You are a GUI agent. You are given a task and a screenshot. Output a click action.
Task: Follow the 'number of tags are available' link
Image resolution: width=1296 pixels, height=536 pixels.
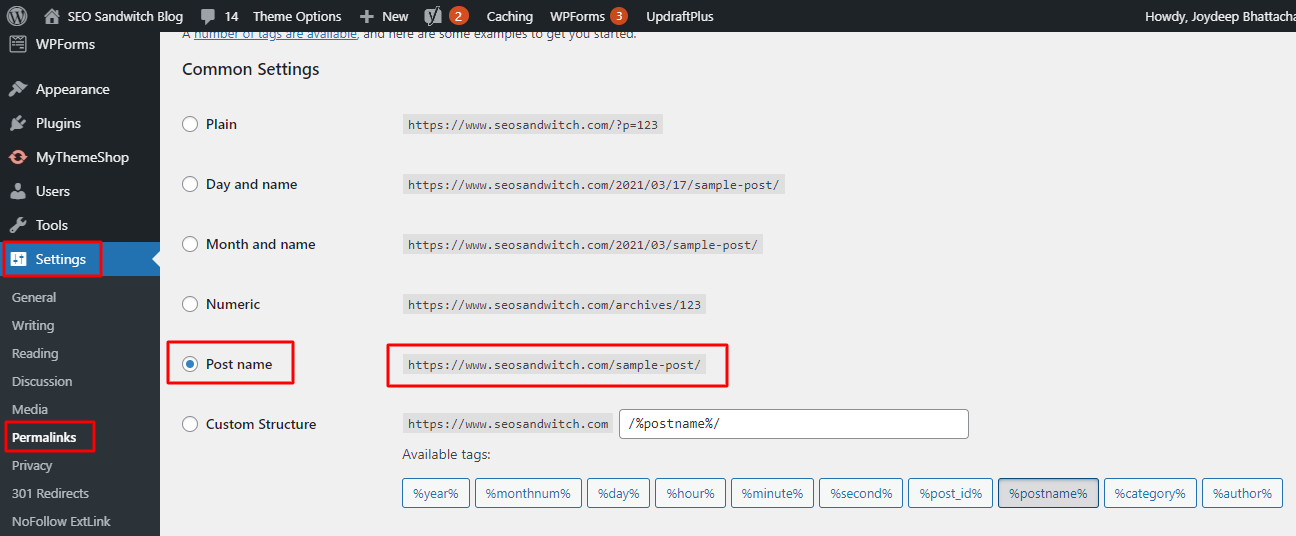click(275, 34)
